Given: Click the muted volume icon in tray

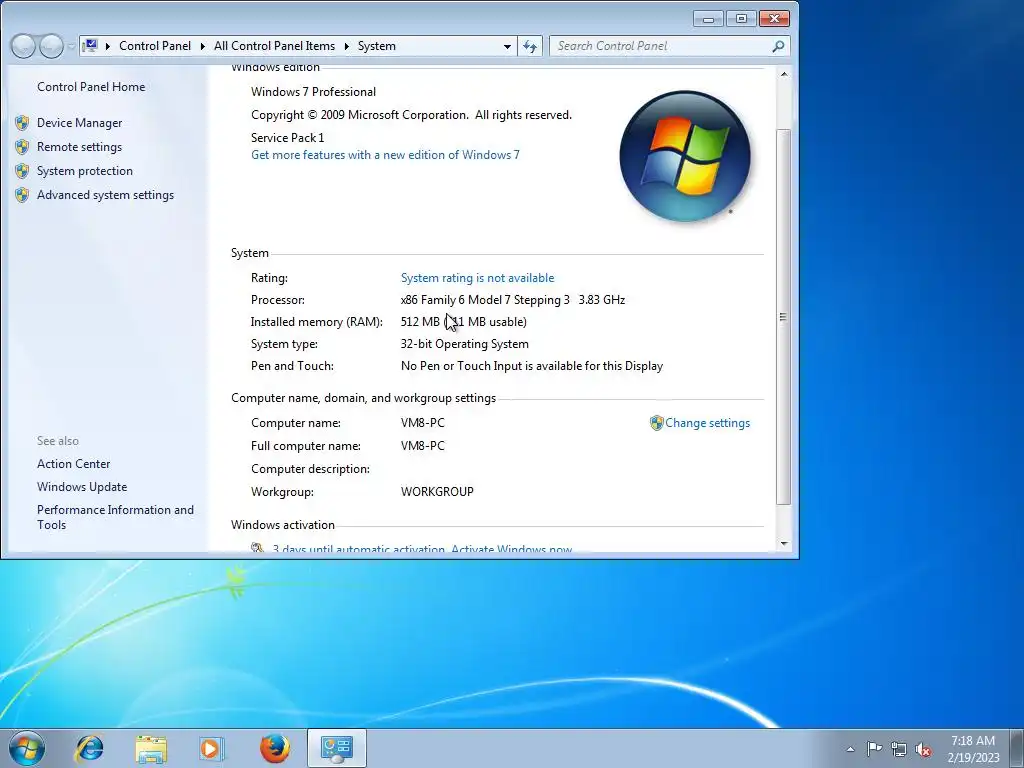Looking at the screenshot, I should tap(923, 750).
